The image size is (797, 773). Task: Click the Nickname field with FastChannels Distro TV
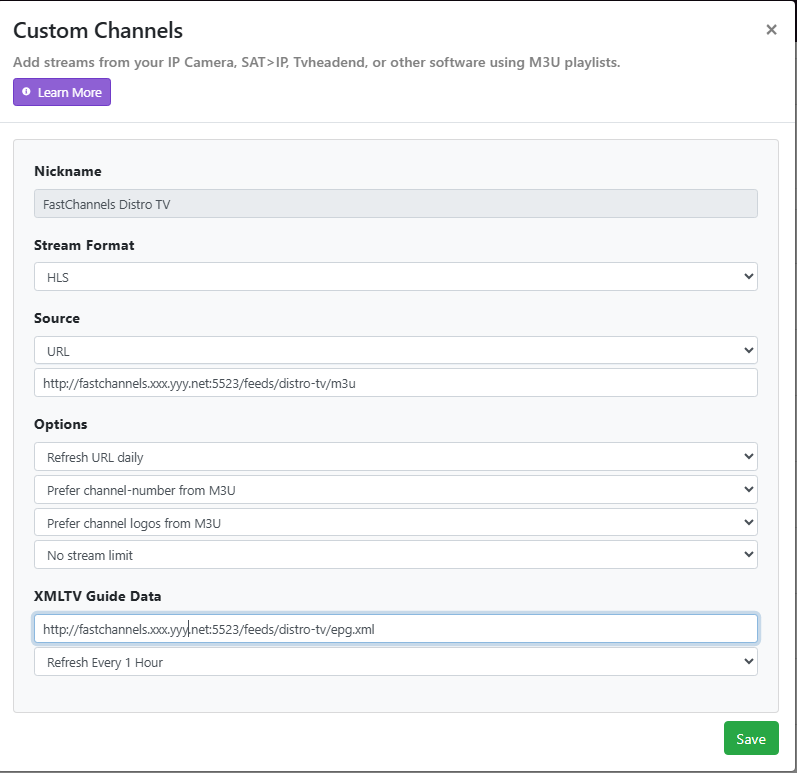tap(395, 204)
